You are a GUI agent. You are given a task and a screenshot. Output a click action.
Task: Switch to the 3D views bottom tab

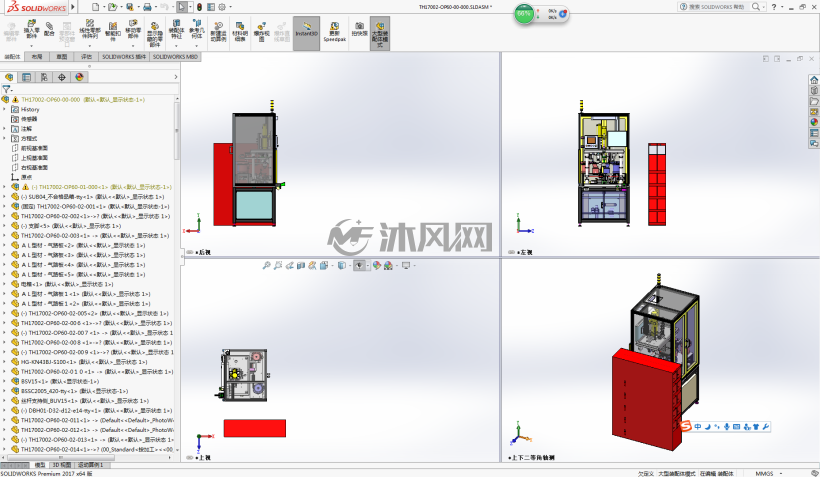62,465
